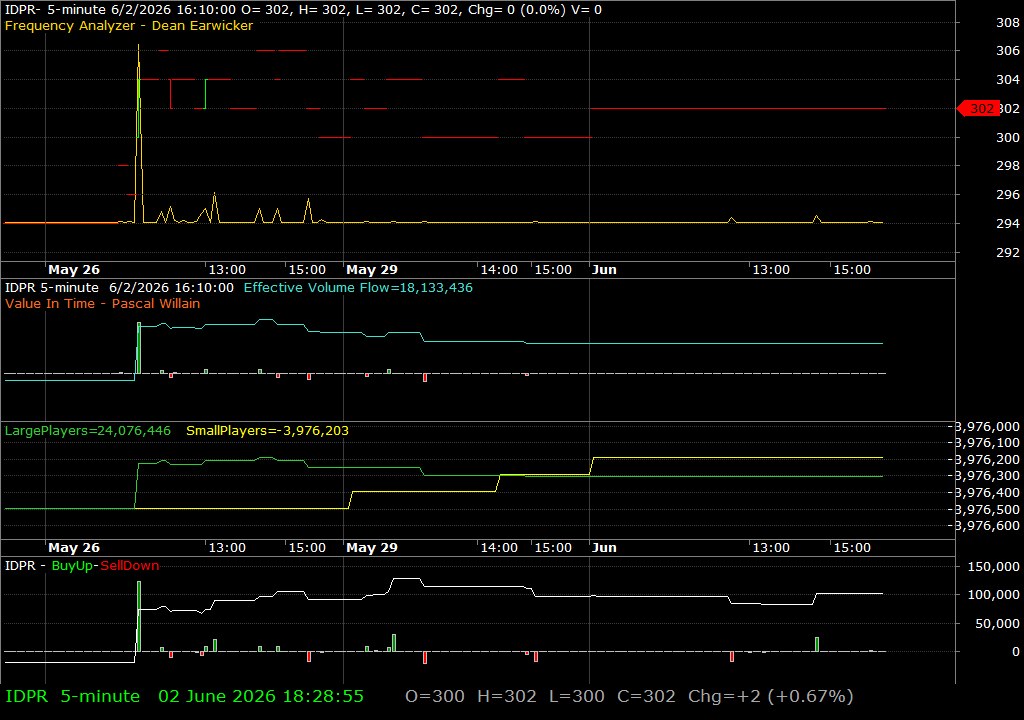Click the 'LargePlayers=24,076,446' label
Viewport: 1024px width, 720px height.
88,431
